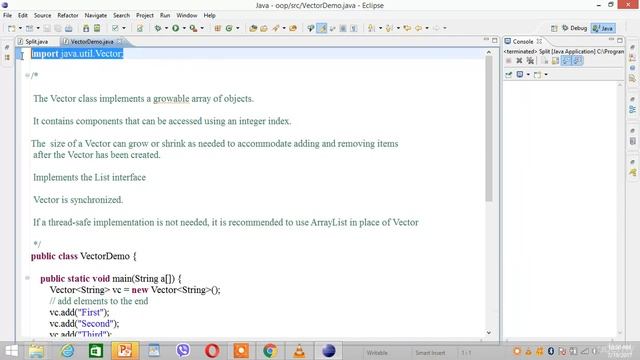Toggle Show Whitespace Characters icon
Viewport: 640px width, 360px height.
354,28
